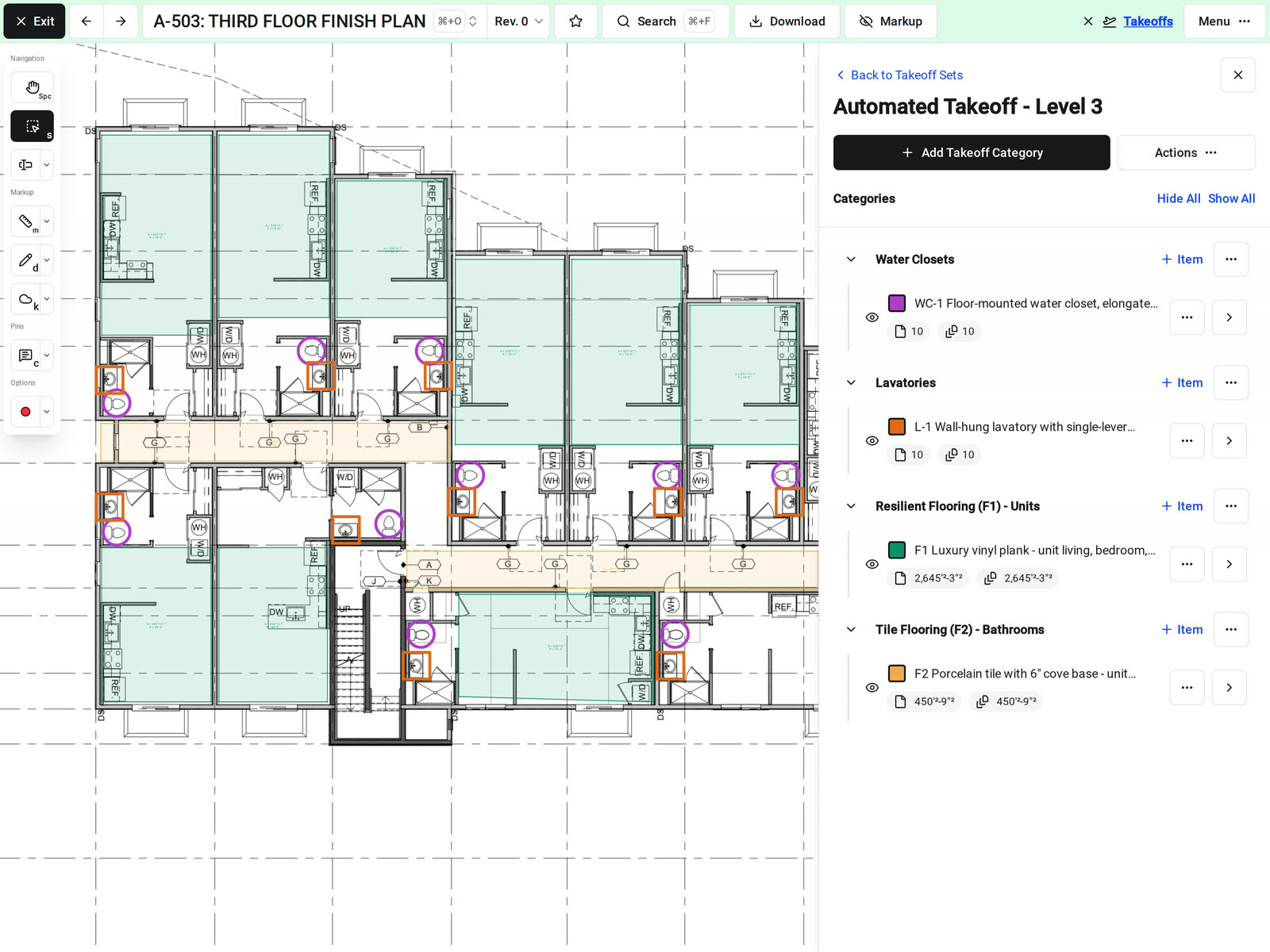Screen dimensions: 1270x952
Task: Click Add Takeoff Category button
Action: click(972, 152)
